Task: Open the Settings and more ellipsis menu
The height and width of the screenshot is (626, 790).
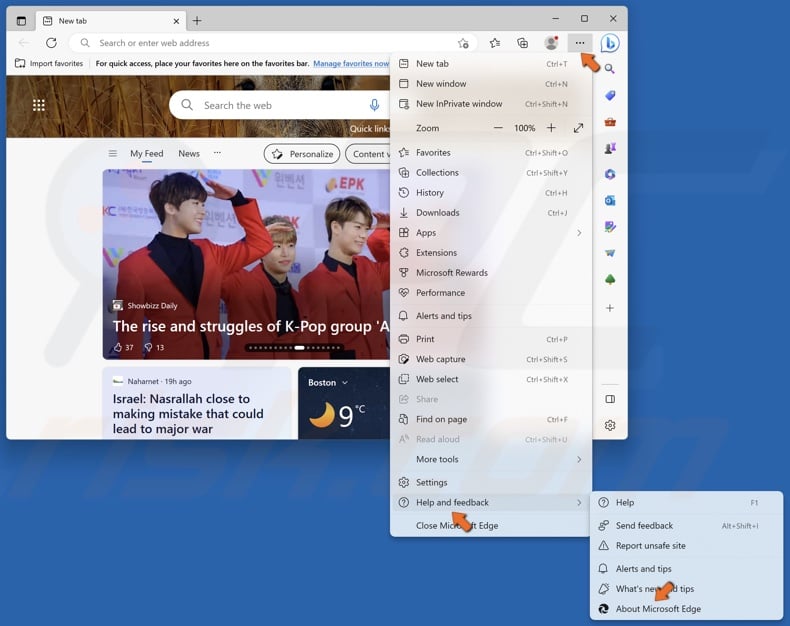Action: pos(579,43)
